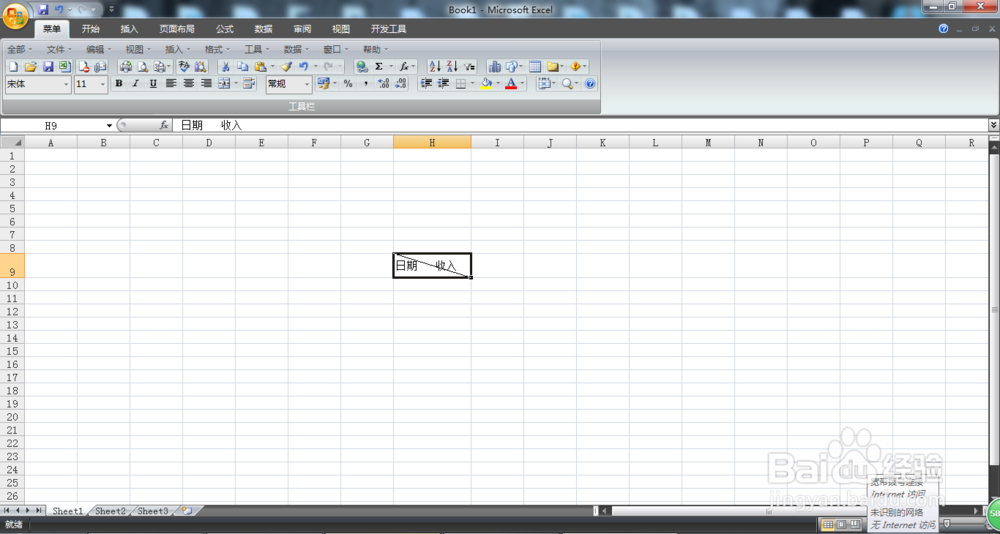Increase decimal places
This screenshot has width=1000, height=534.
coord(383,84)
